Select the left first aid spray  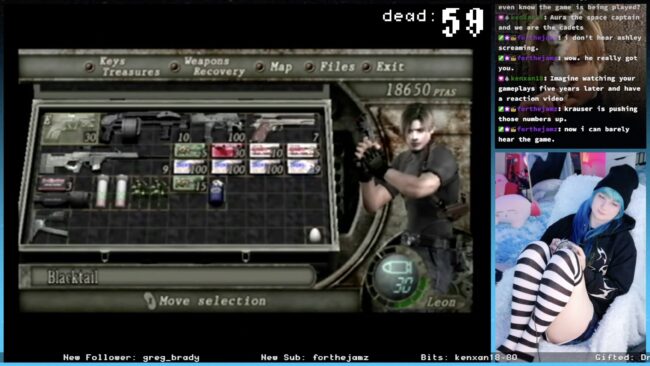[102, 191]
